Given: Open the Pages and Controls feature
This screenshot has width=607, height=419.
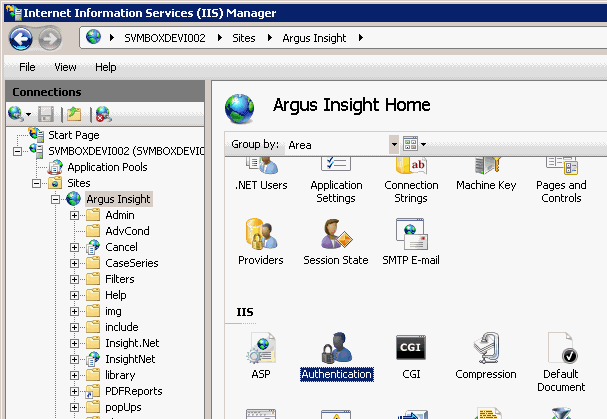Looking at the screenshot, I should 561,181.
